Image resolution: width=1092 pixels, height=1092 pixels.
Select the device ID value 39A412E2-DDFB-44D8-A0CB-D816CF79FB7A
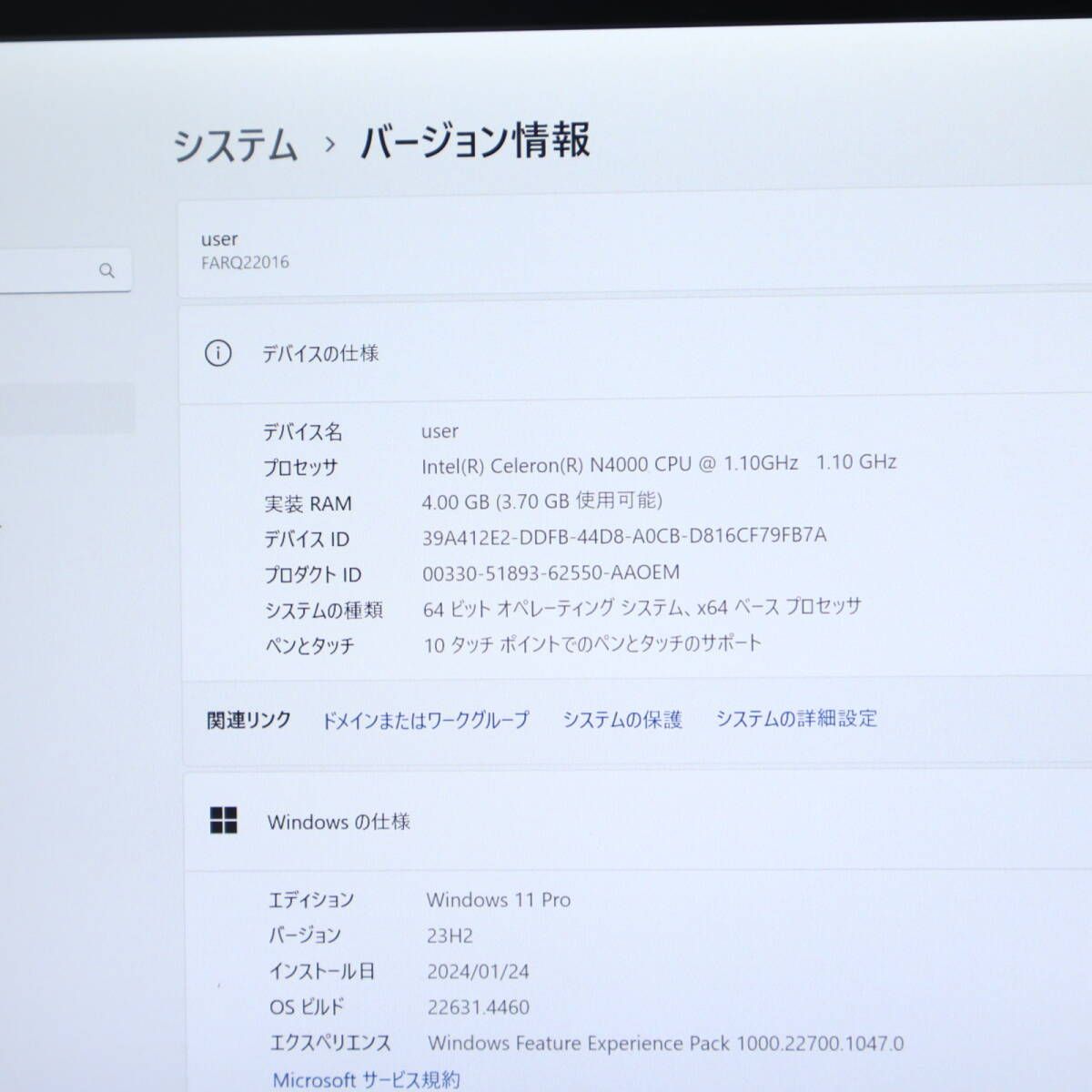point(624,536)
